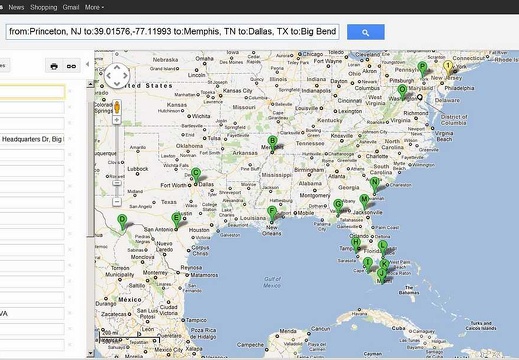Click map marker O near Washington
Screen dimensions: 519x360
[x=402, y=93]
